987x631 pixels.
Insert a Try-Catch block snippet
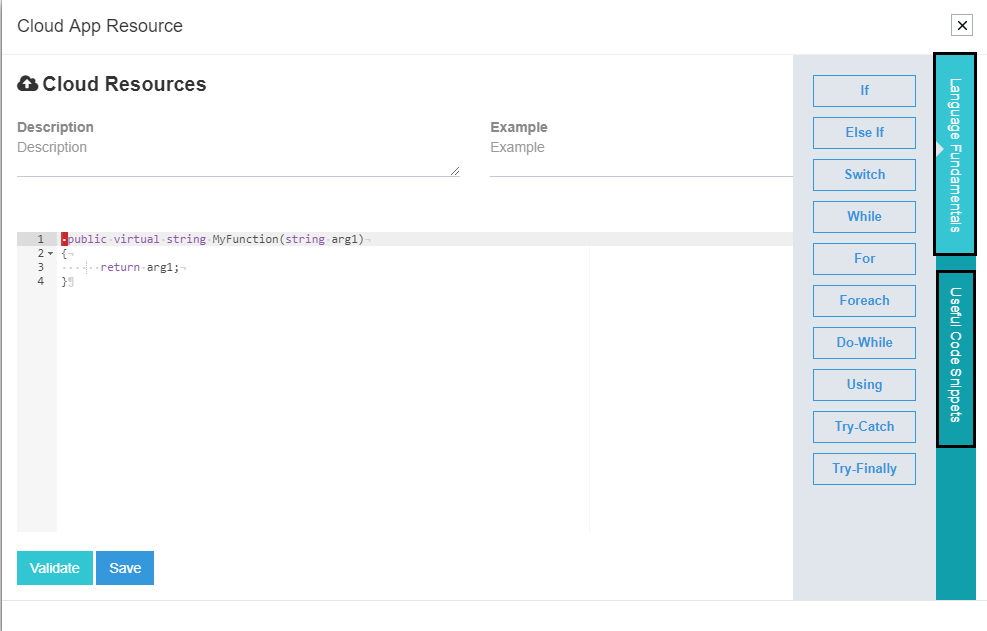point(863,426)
